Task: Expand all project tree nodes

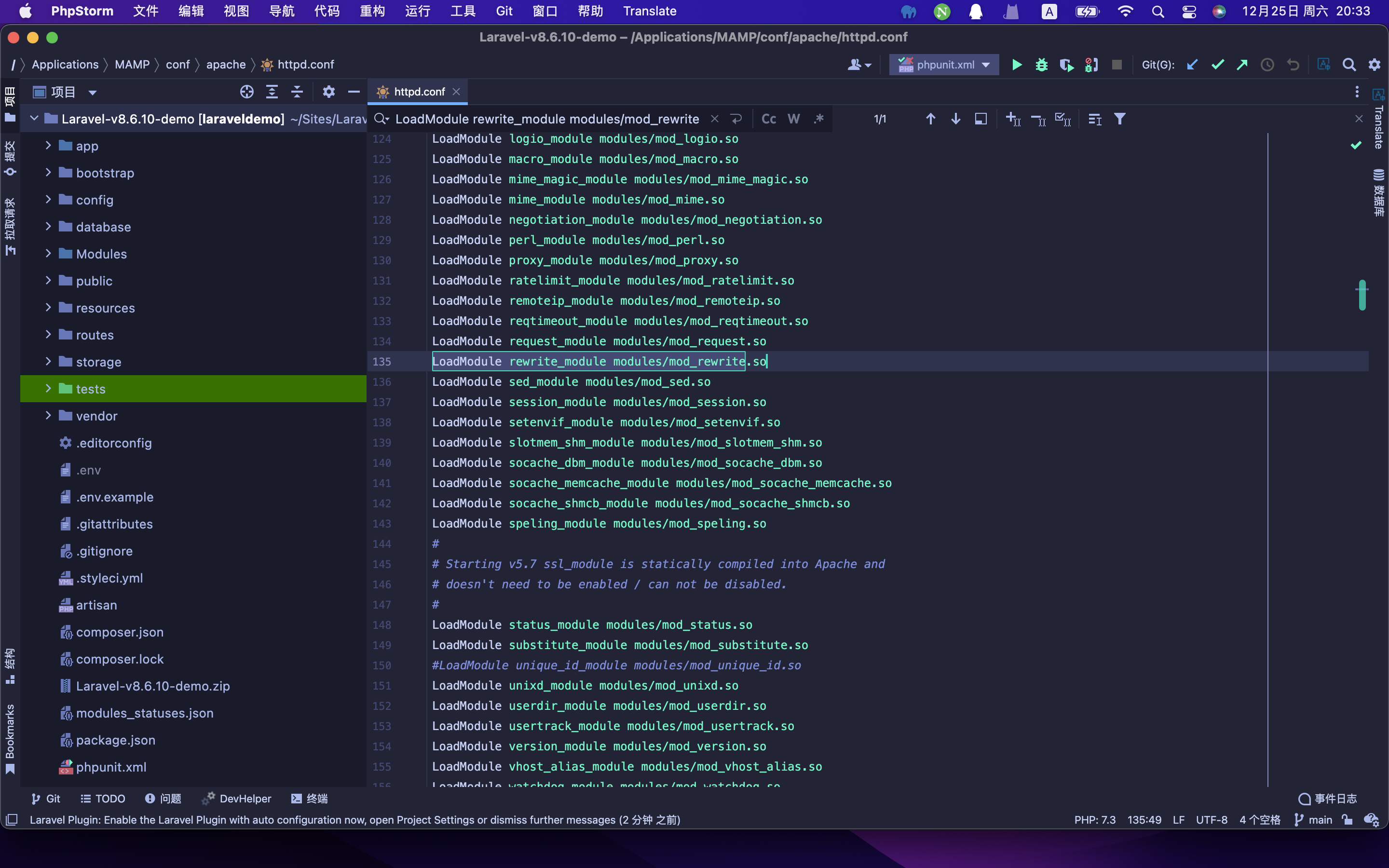Action: pos(272,92)
